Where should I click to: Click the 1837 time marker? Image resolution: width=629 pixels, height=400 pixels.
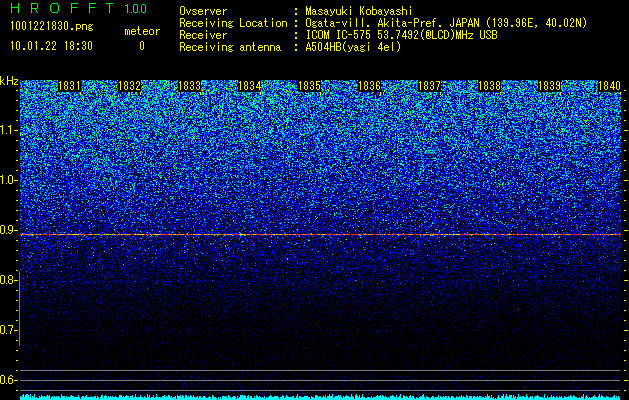pyautogui.click(x=429, y=86)
